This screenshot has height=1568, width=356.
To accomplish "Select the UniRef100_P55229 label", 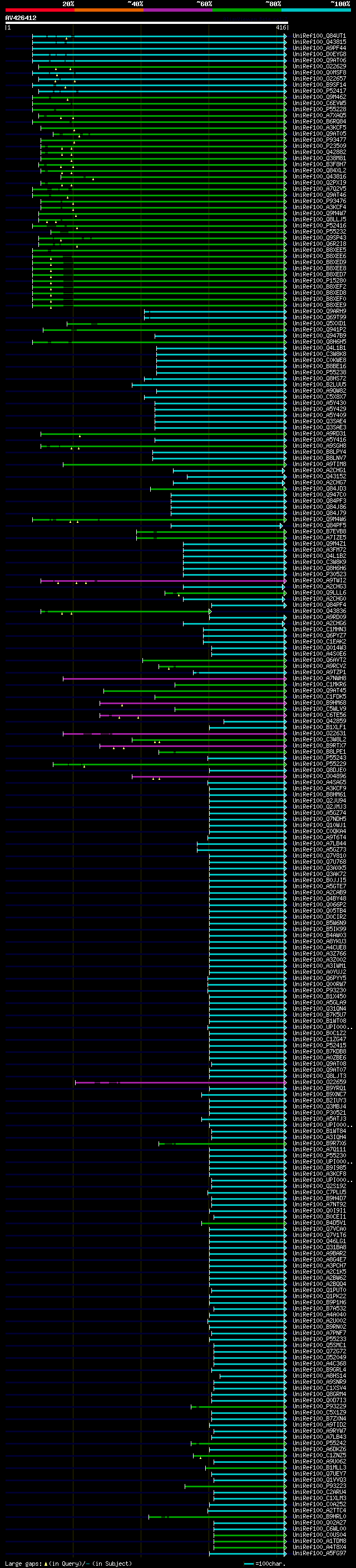I will coord(319,764).
